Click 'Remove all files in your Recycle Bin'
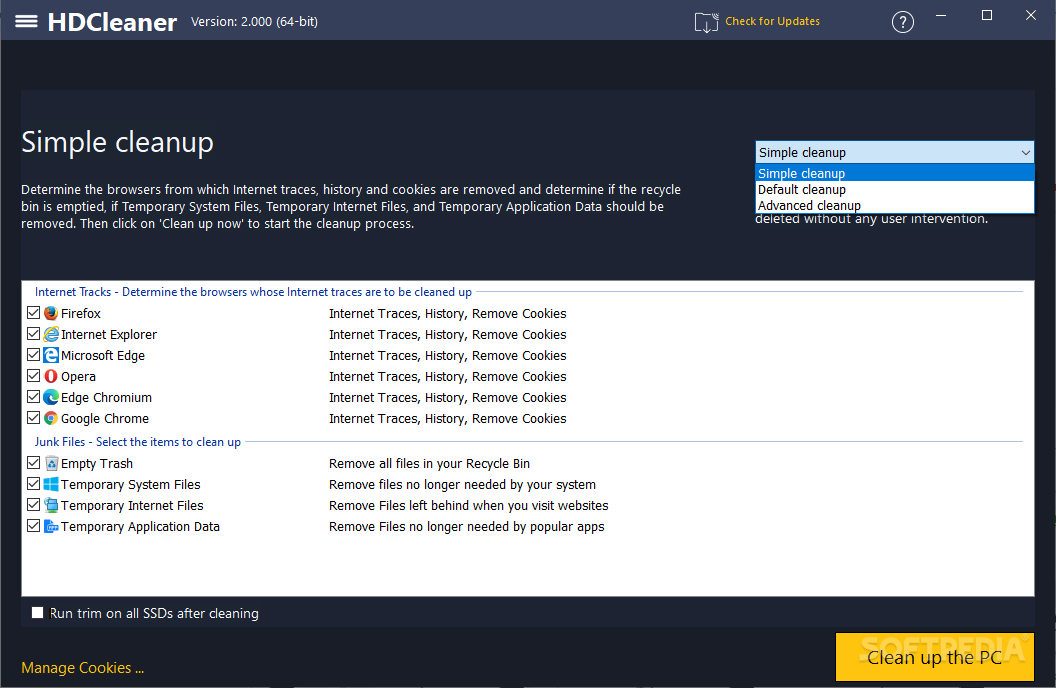The width and height of the screenshot is (1056, 688). (x=429, y=464)
